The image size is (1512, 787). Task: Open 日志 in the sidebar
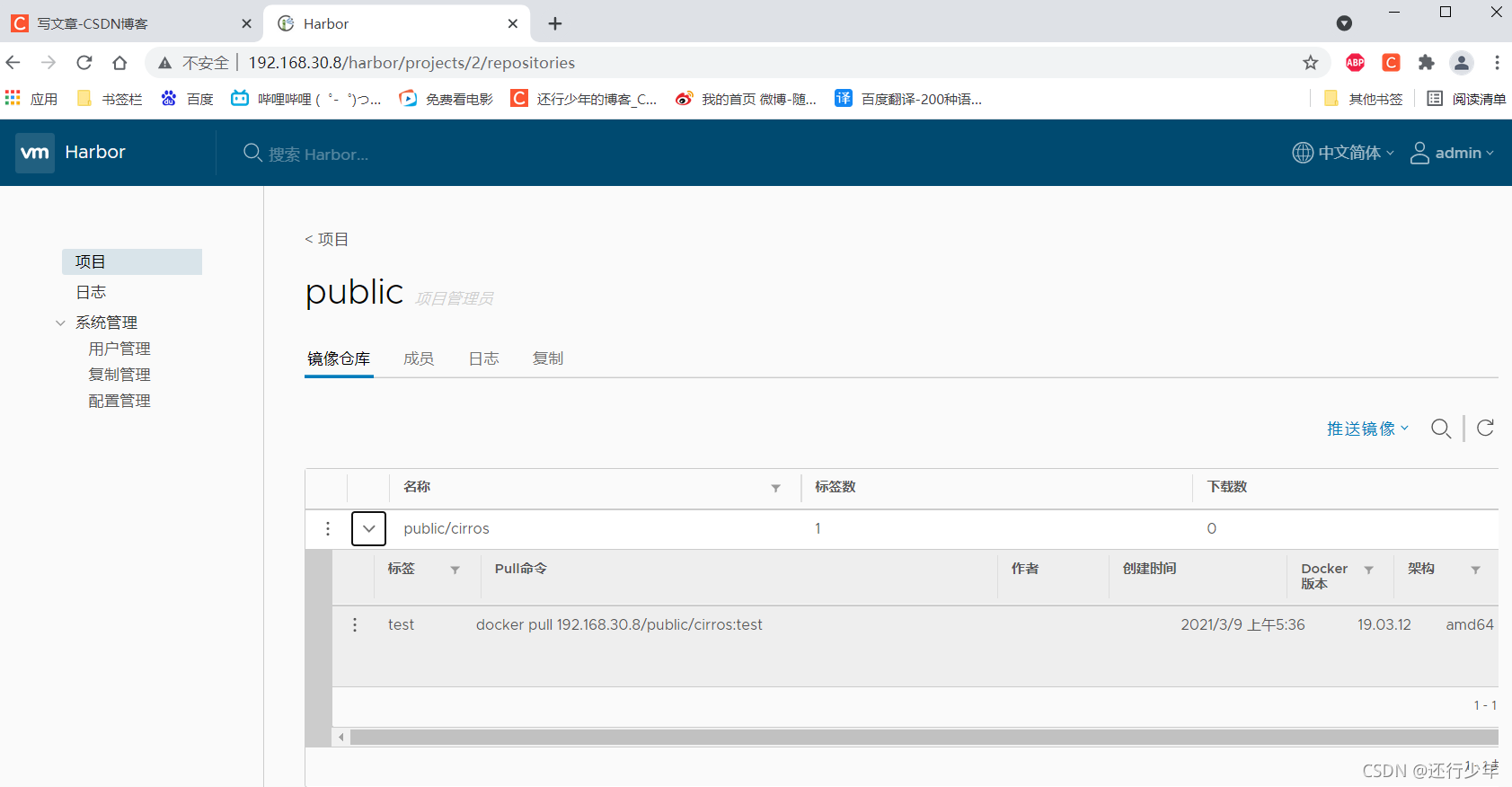[91, 292]
